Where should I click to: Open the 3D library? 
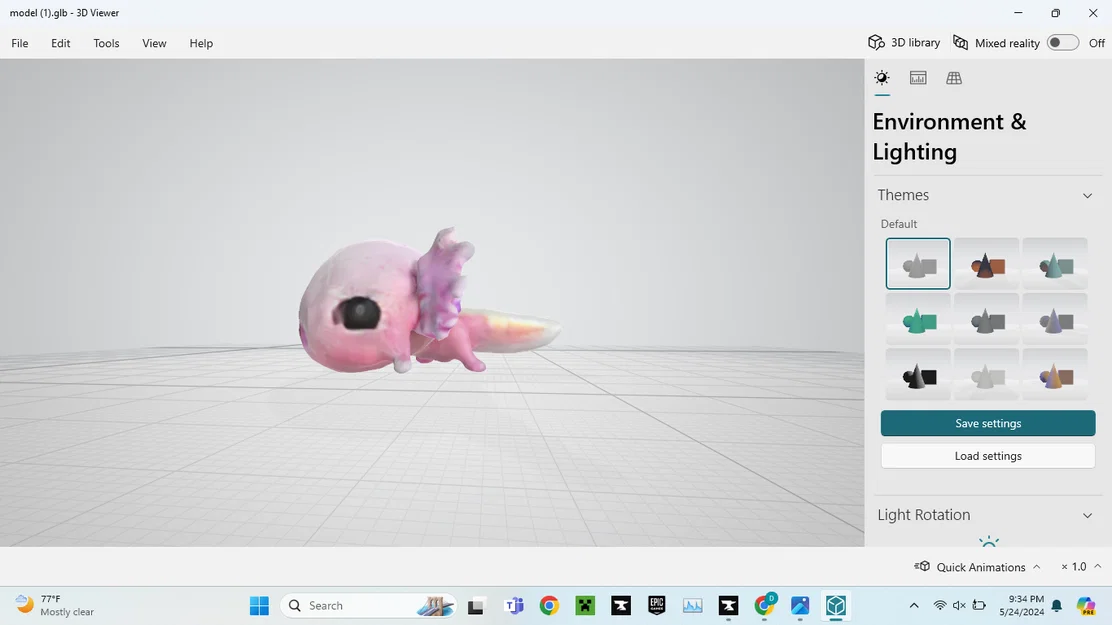click(904, 43)
